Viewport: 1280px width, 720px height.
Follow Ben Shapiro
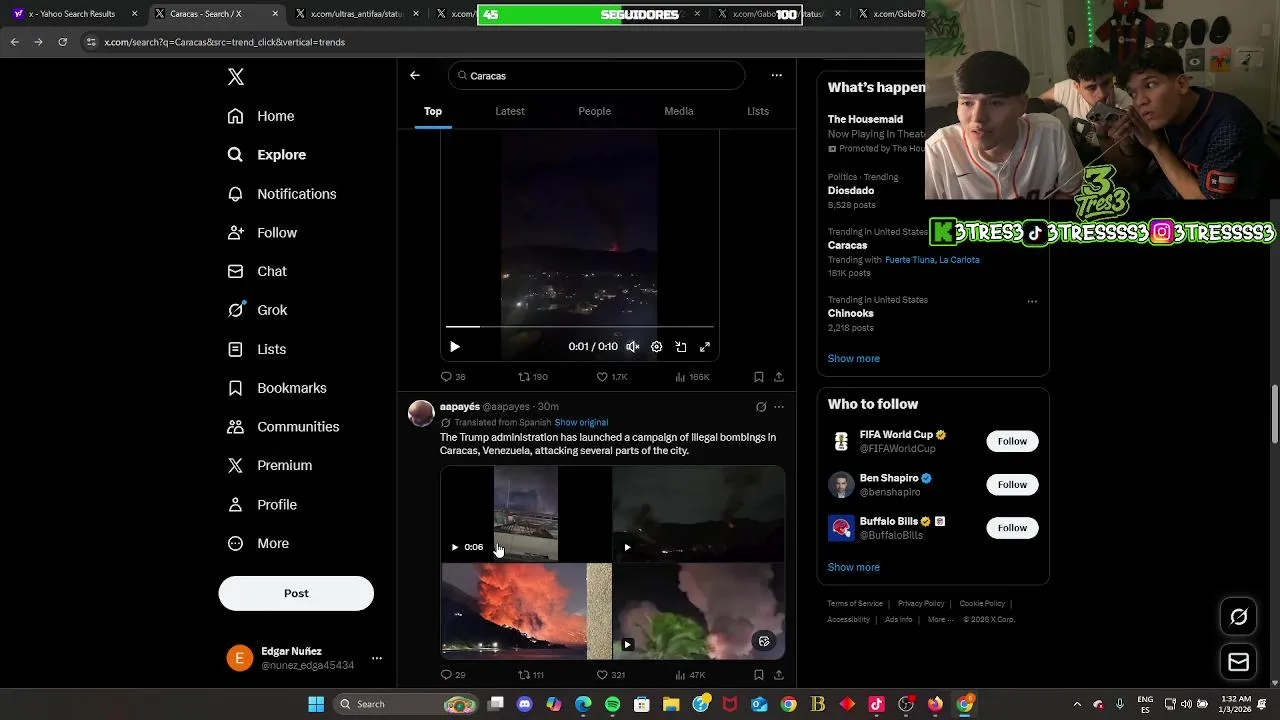tap(1012, 484)
